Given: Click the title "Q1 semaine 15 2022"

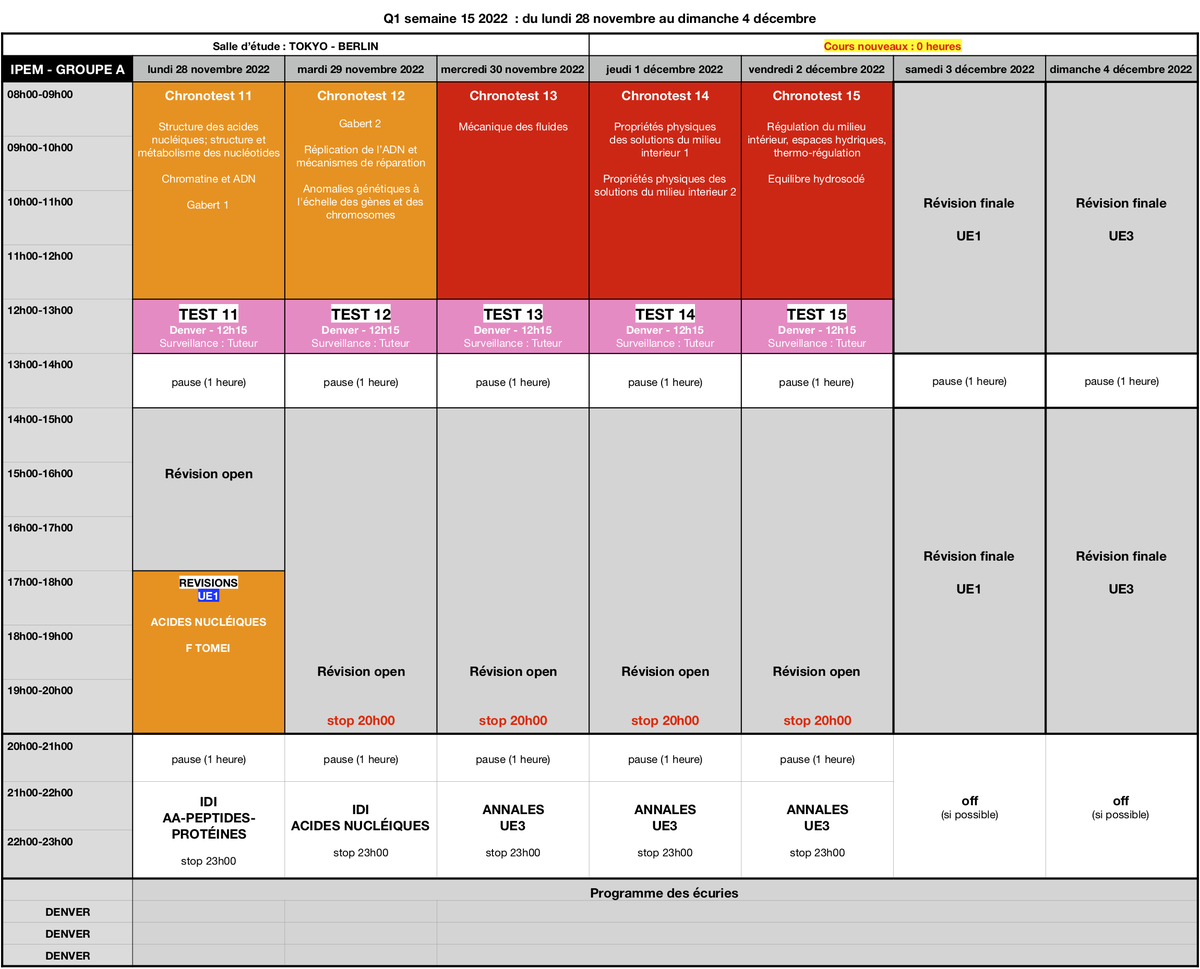Looking at the screenshot, I should tap(445, 19).
